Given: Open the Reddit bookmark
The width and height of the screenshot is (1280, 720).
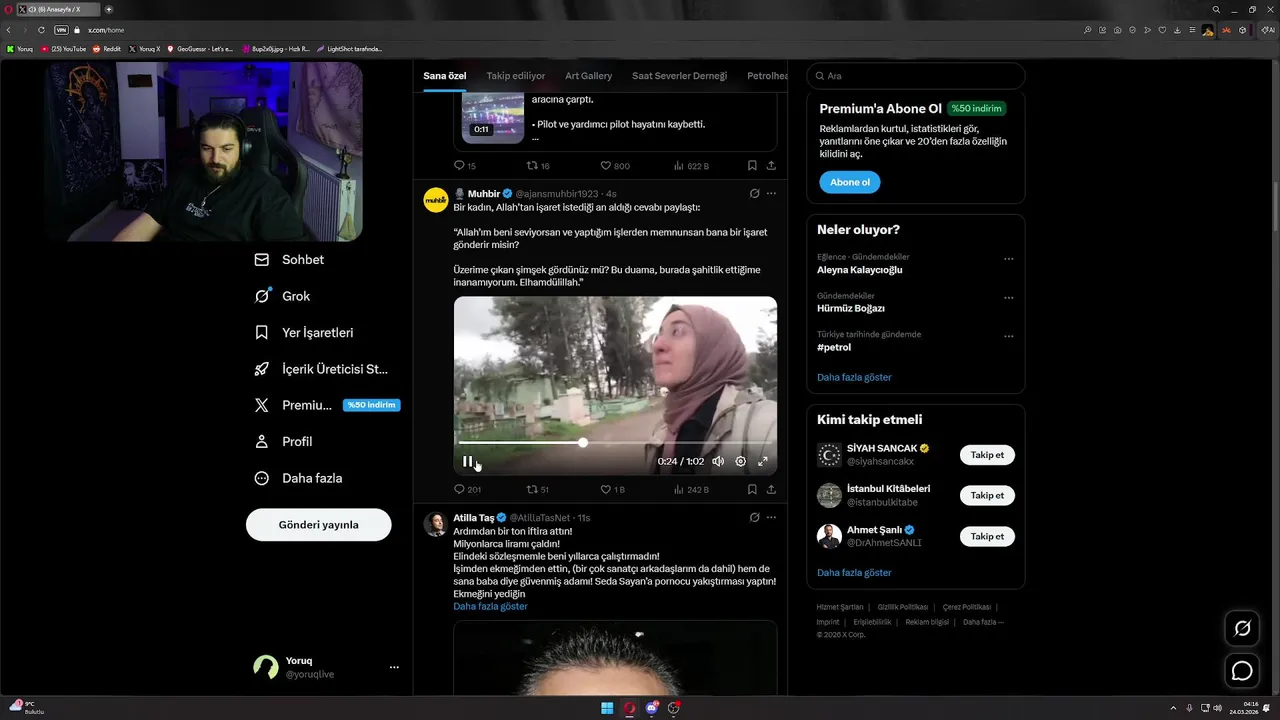Looking at the screenshot, I should pos(107,48).
